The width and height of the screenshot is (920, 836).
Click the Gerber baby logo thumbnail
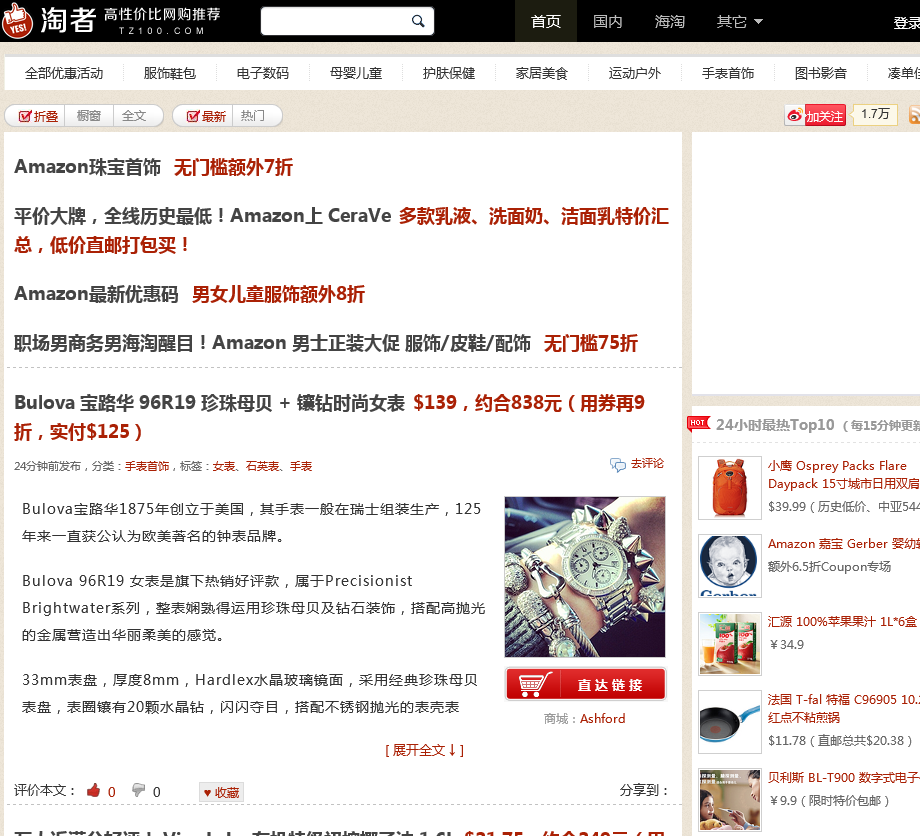pyautogui.click(x=729, y=566)
